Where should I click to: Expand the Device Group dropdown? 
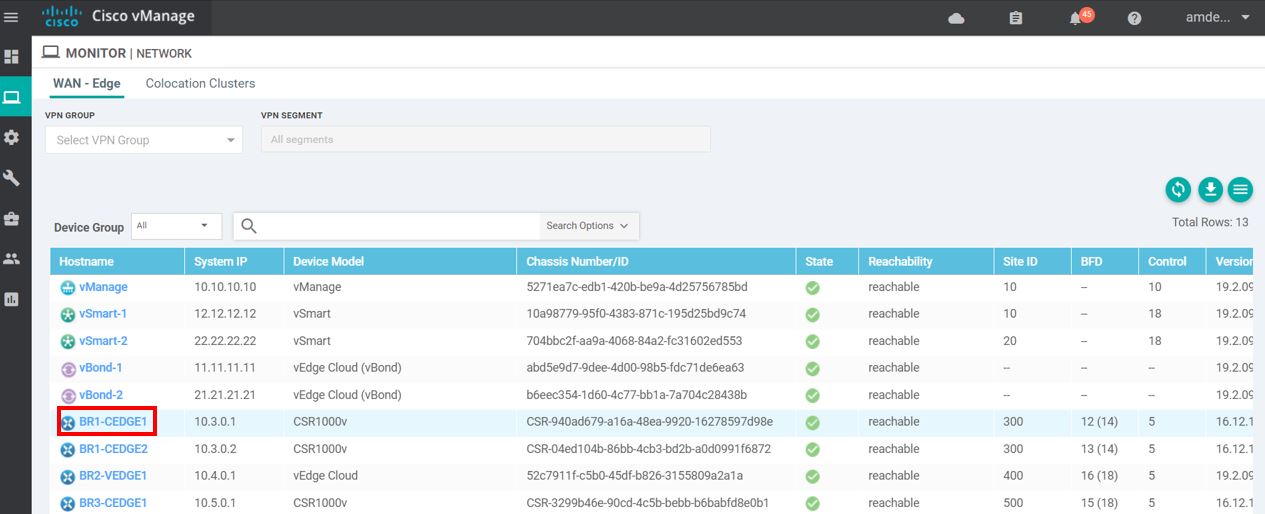pyautogui.click(x=176, y=226)
